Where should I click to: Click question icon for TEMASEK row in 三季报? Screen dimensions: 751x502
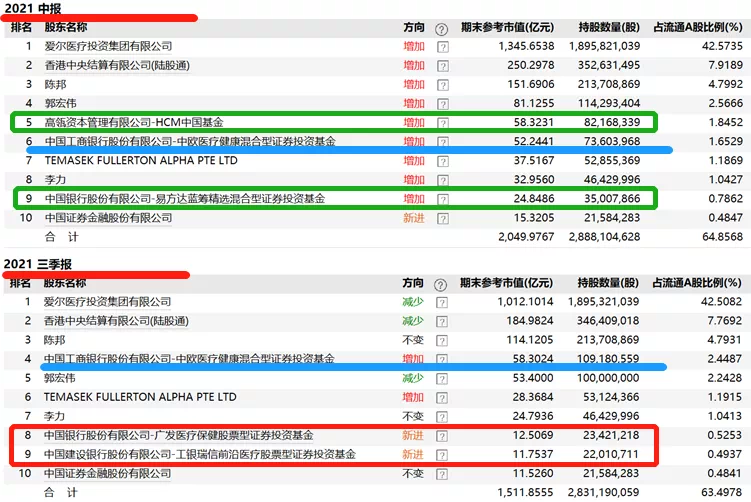tap(442, 398)
